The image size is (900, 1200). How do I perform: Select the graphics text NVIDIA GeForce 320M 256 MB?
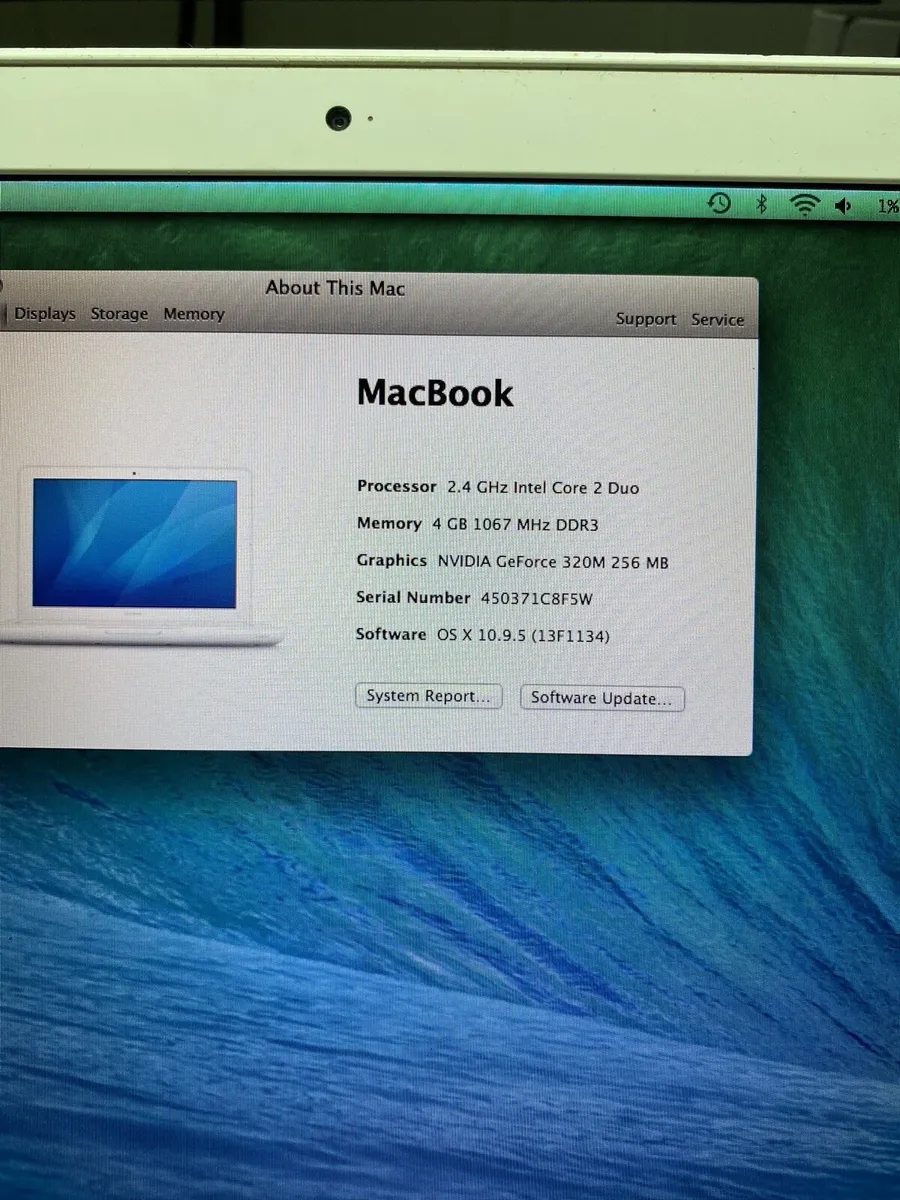point(553,562)
